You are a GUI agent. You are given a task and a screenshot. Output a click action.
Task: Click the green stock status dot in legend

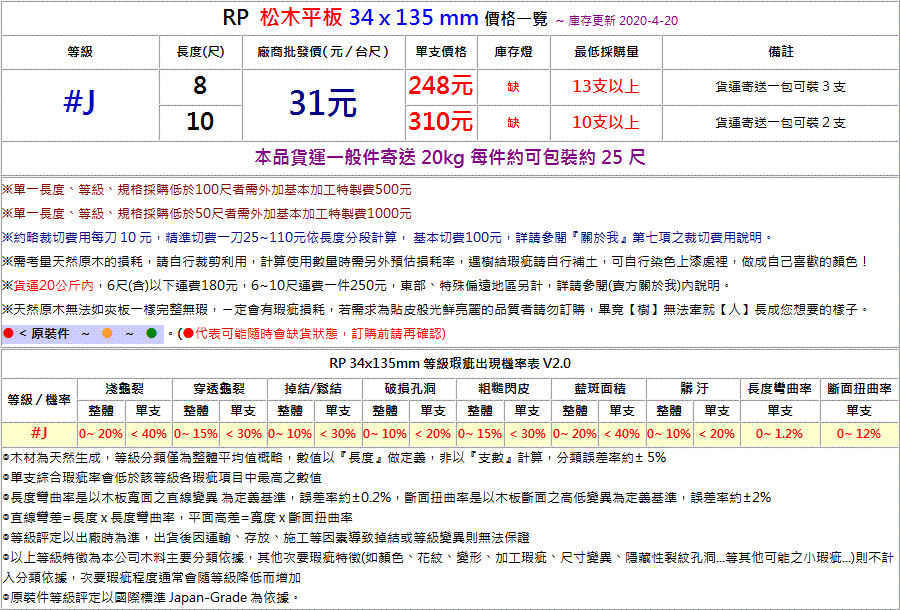pyautogui.click(x=151, y=333)
